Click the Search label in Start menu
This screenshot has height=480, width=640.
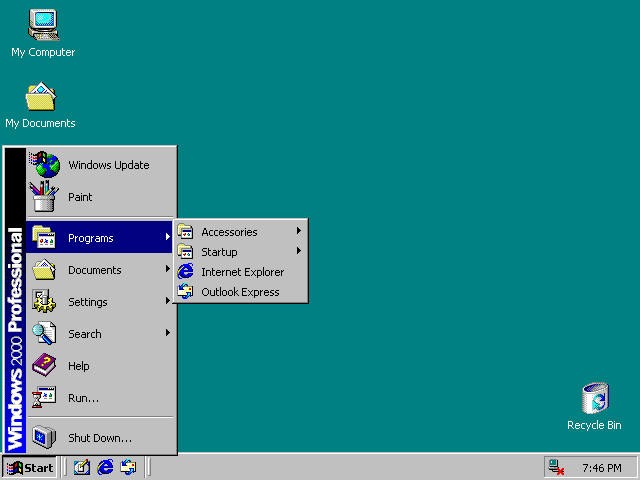pos(84,334)
